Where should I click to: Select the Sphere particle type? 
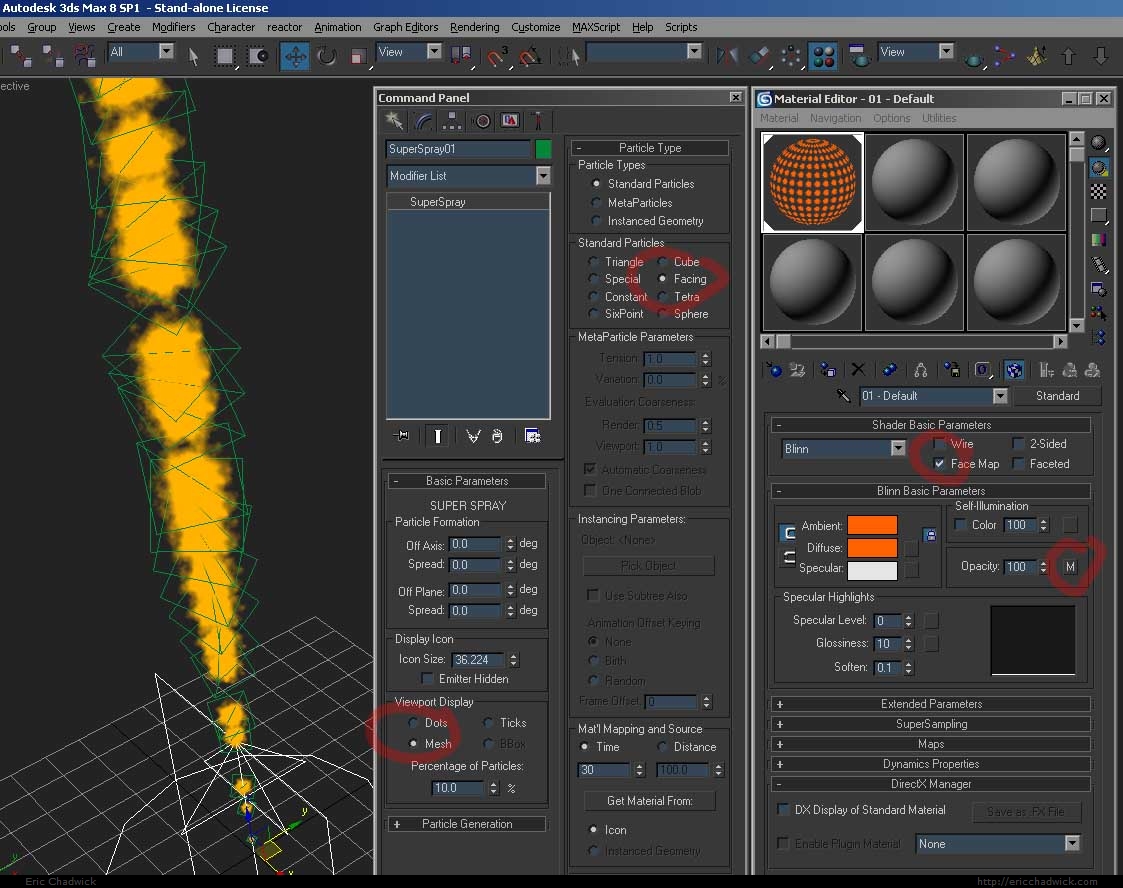pos(662,314)
